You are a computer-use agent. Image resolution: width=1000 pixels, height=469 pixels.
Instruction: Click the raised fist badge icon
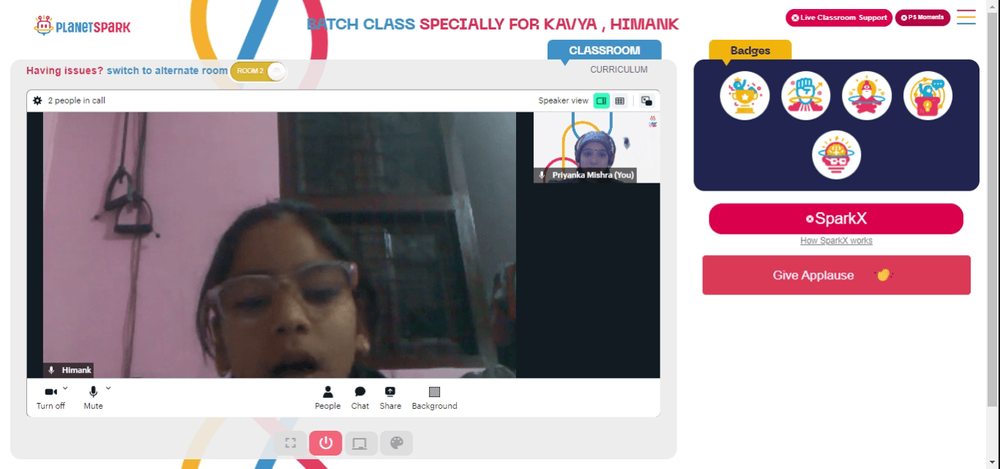point(805,96)
